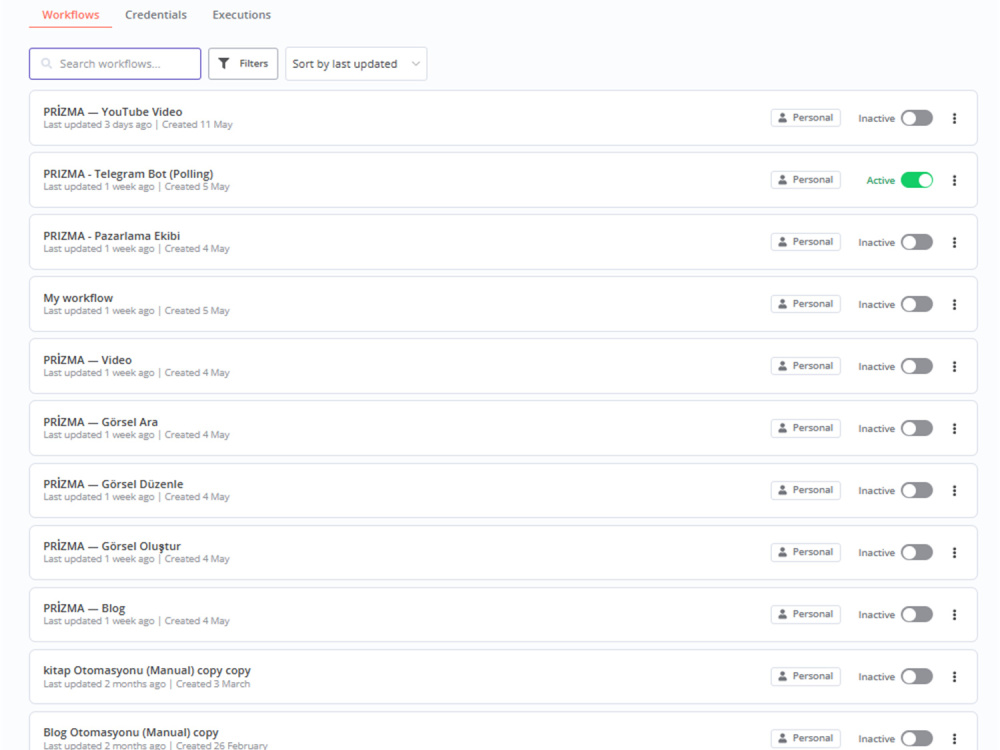This screenshot has height=750, width=1000.
Task: Click Personal badge on PRİZMA — Görsel Ara
Action: pyautogui.click(x=805, y=428)
